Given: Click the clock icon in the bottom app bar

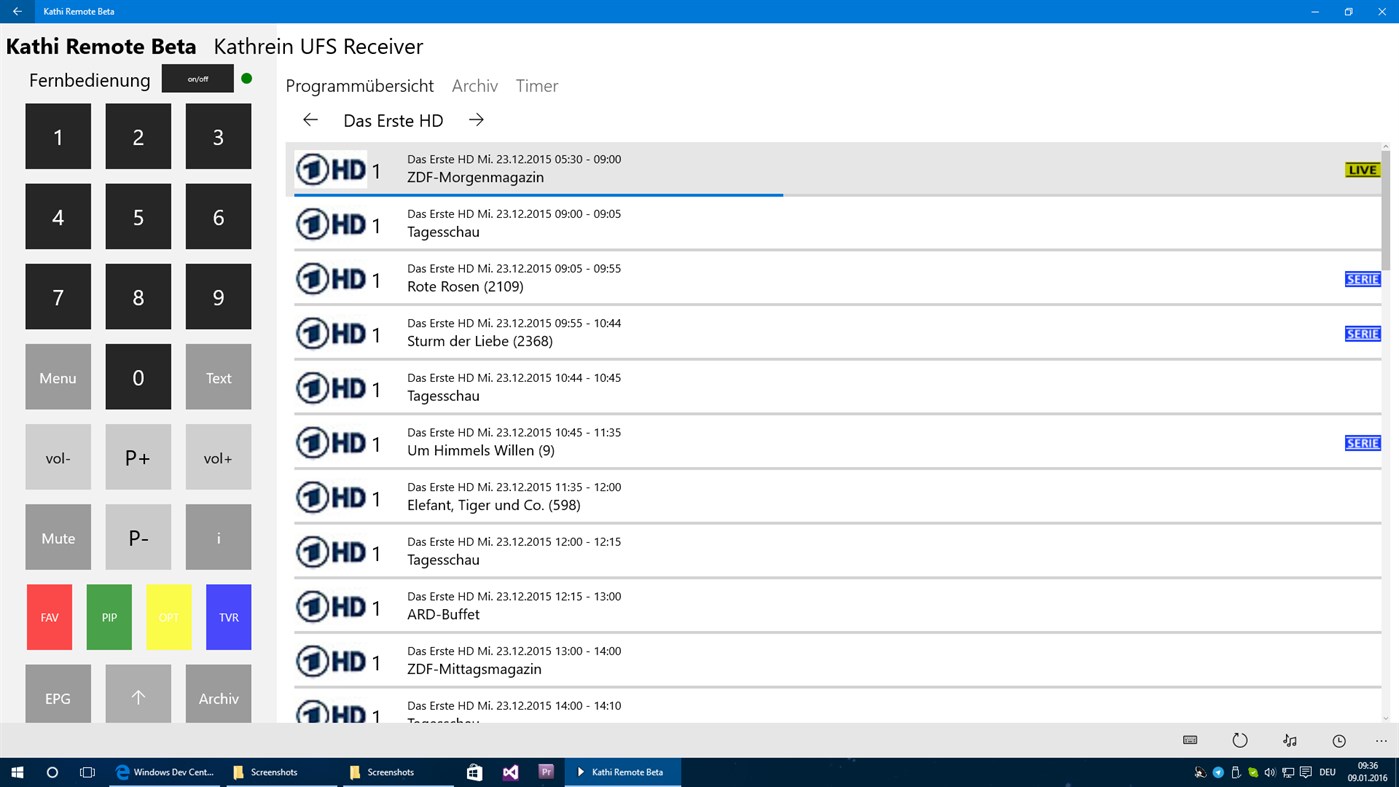Looking at the screenshot, I should click(x=1338, y=740).
